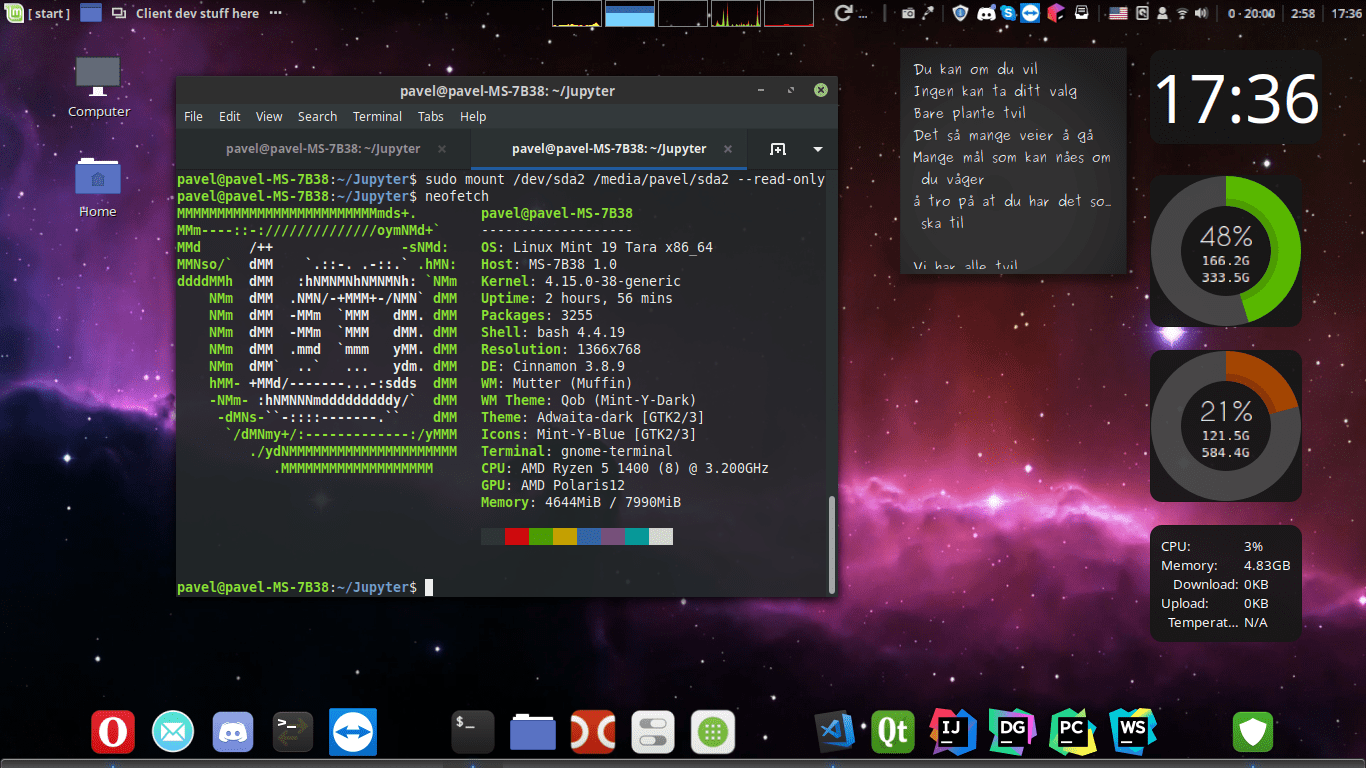Screen dimensions: 1366x768
Task: Switch to the highlighted blue workspace thumbnail
Action: pyautogui.click(x=630, y=13)
